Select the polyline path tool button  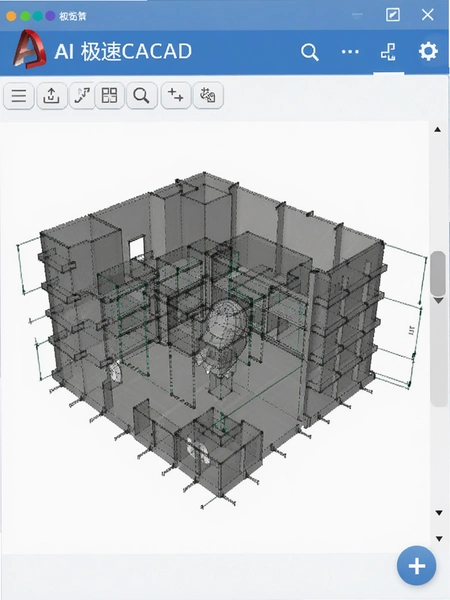[x=82, y=96]
